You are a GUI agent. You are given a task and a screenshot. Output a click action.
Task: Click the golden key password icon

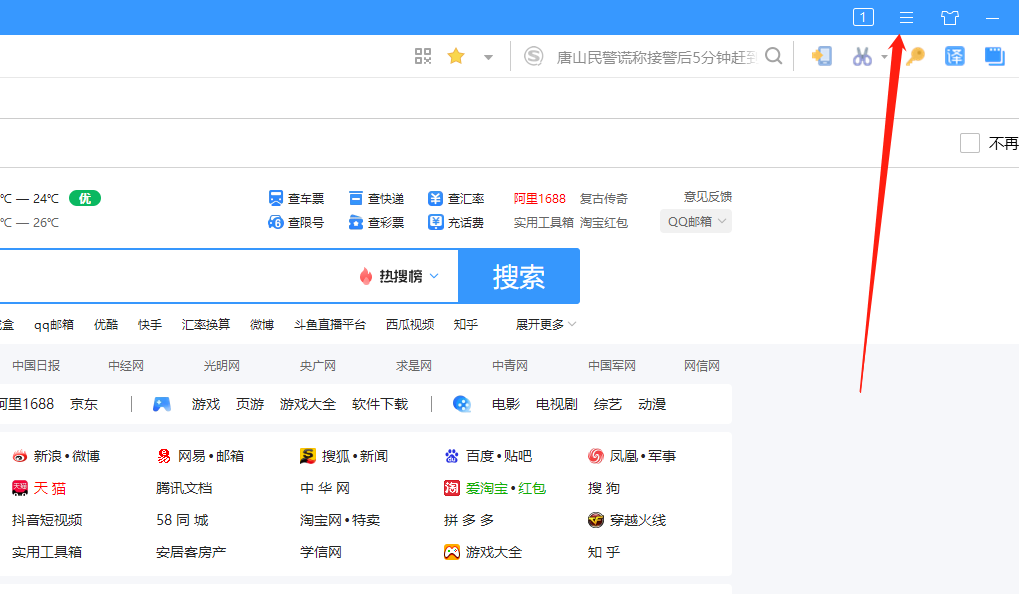click(915, 57)
